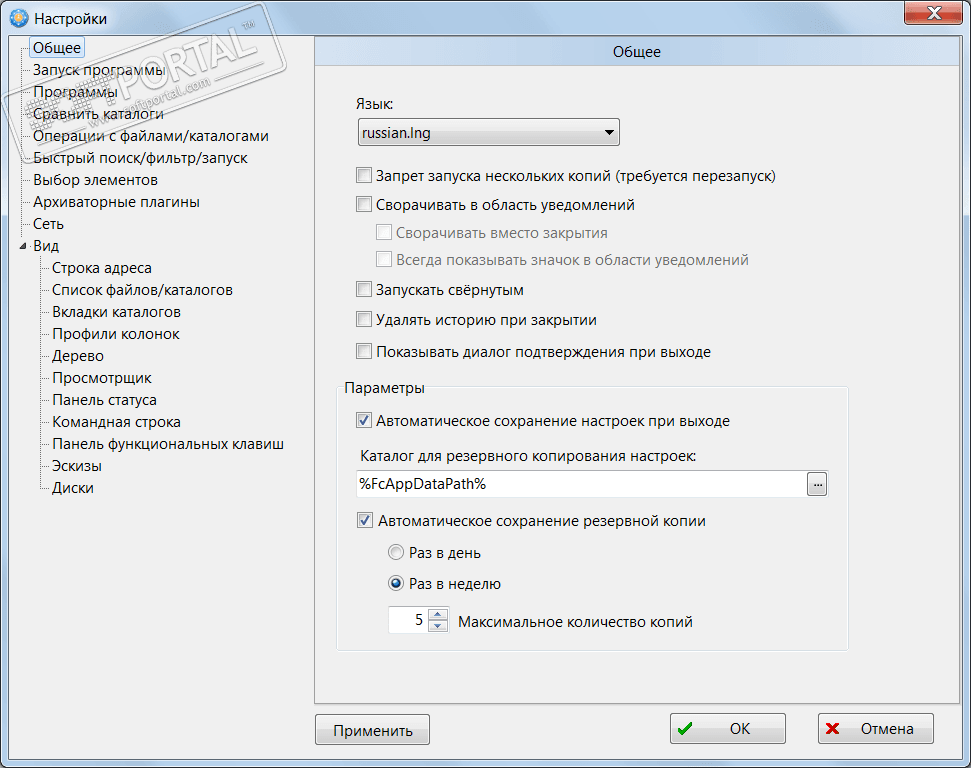The height and width of the screenshot is (768, 971).
Task: Open Строка адреса settings page
Action: coord(102,268)
